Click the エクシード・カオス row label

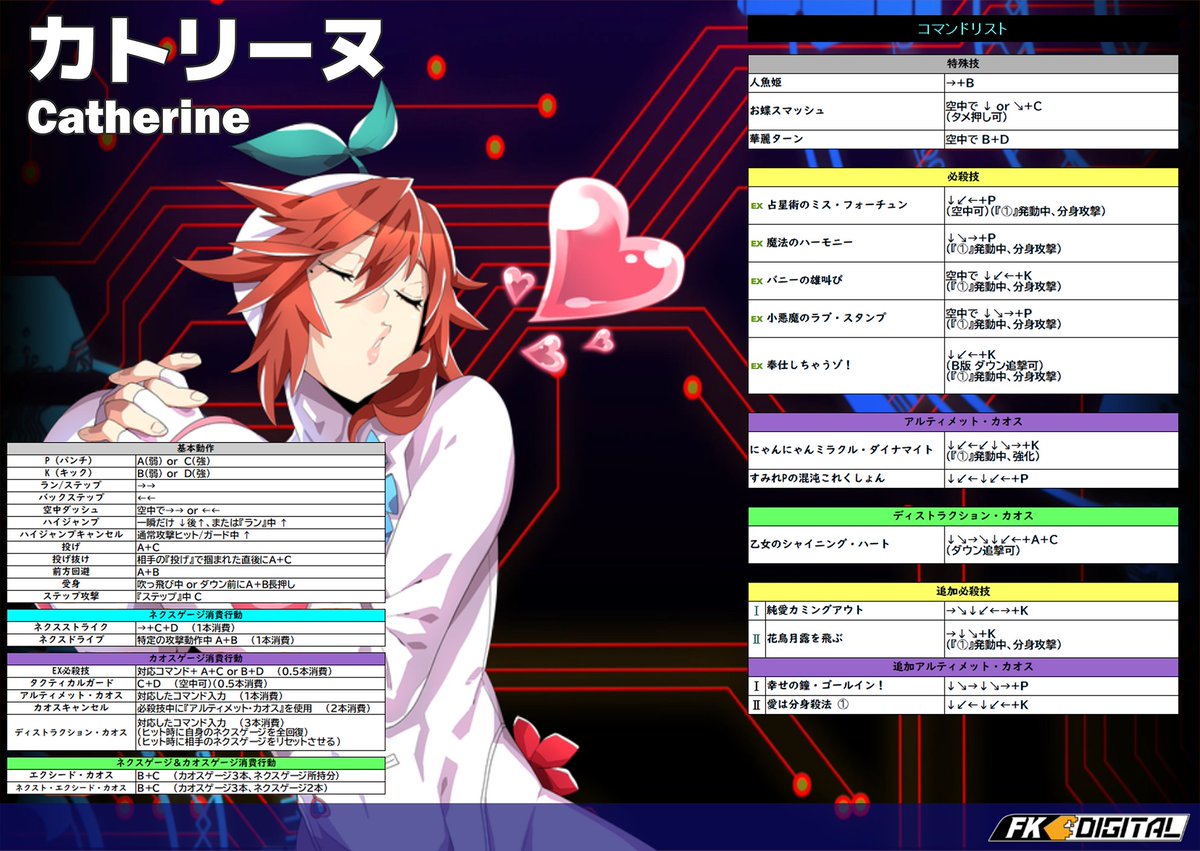(71, 775)
